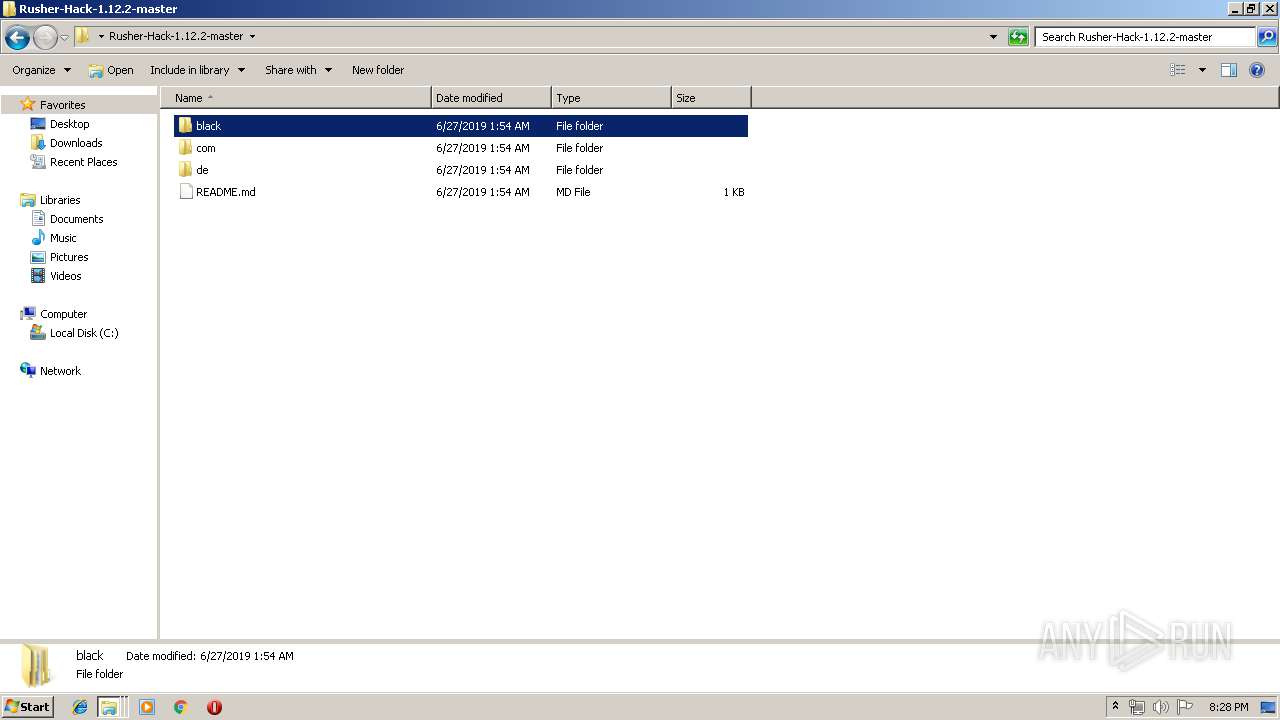
Task: Show hidden tray icons arrow
Action: pos(1116,706)
